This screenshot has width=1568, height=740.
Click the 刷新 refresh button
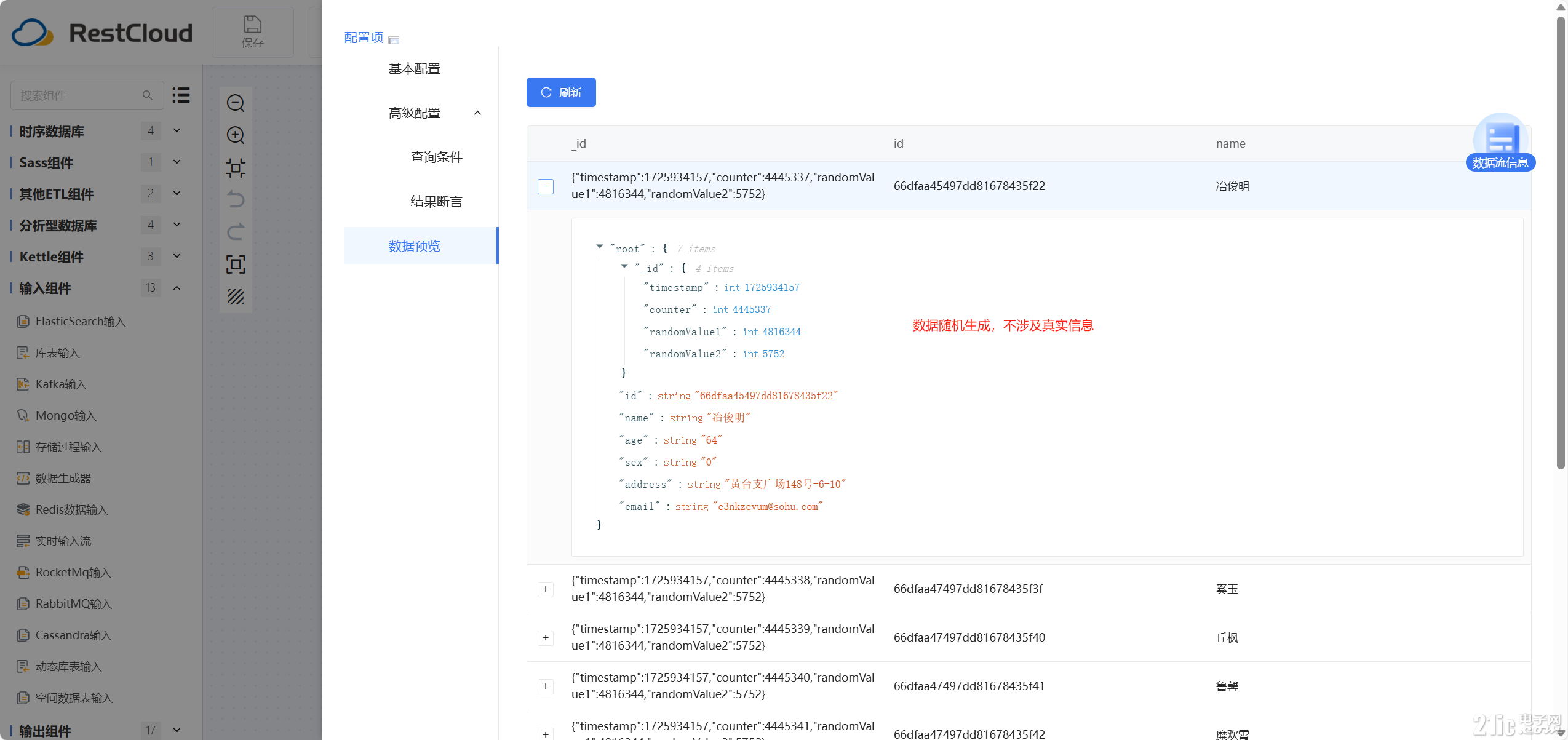click(561, 92)
